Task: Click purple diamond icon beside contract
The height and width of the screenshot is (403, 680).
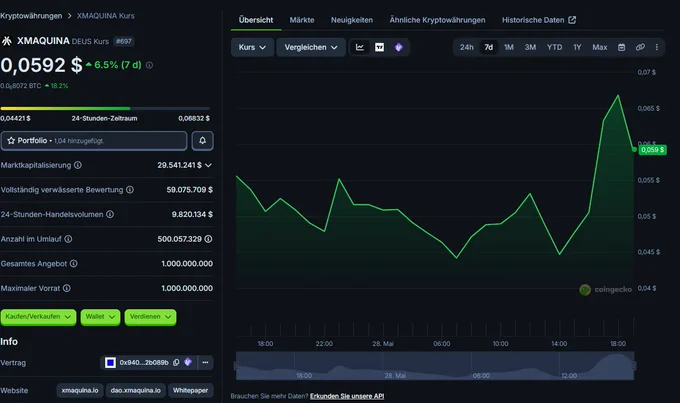Action: coord(188,362)
